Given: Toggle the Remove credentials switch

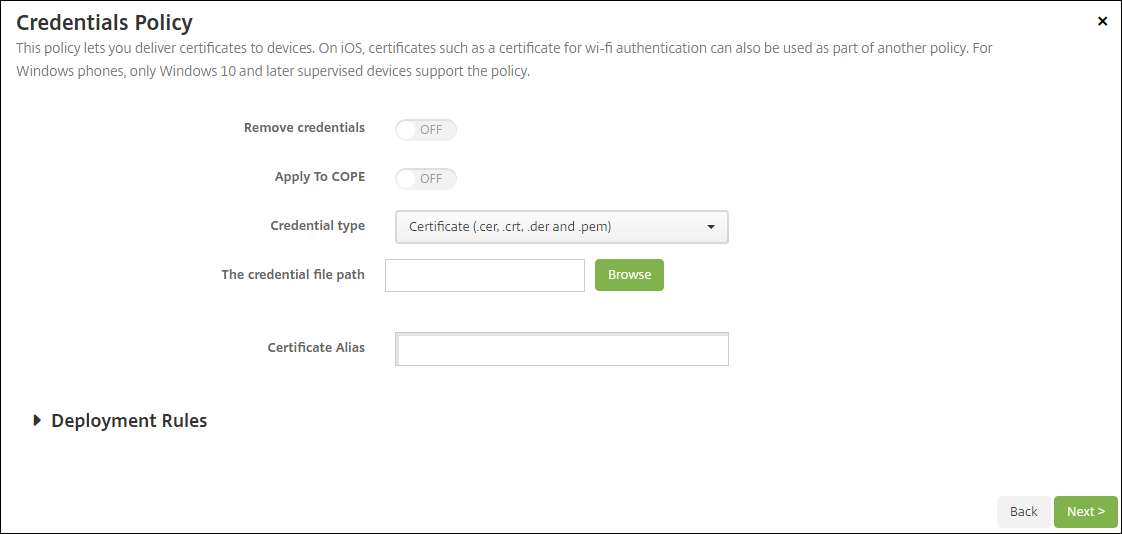Looking at the screenshot, I should coord(426,130).
